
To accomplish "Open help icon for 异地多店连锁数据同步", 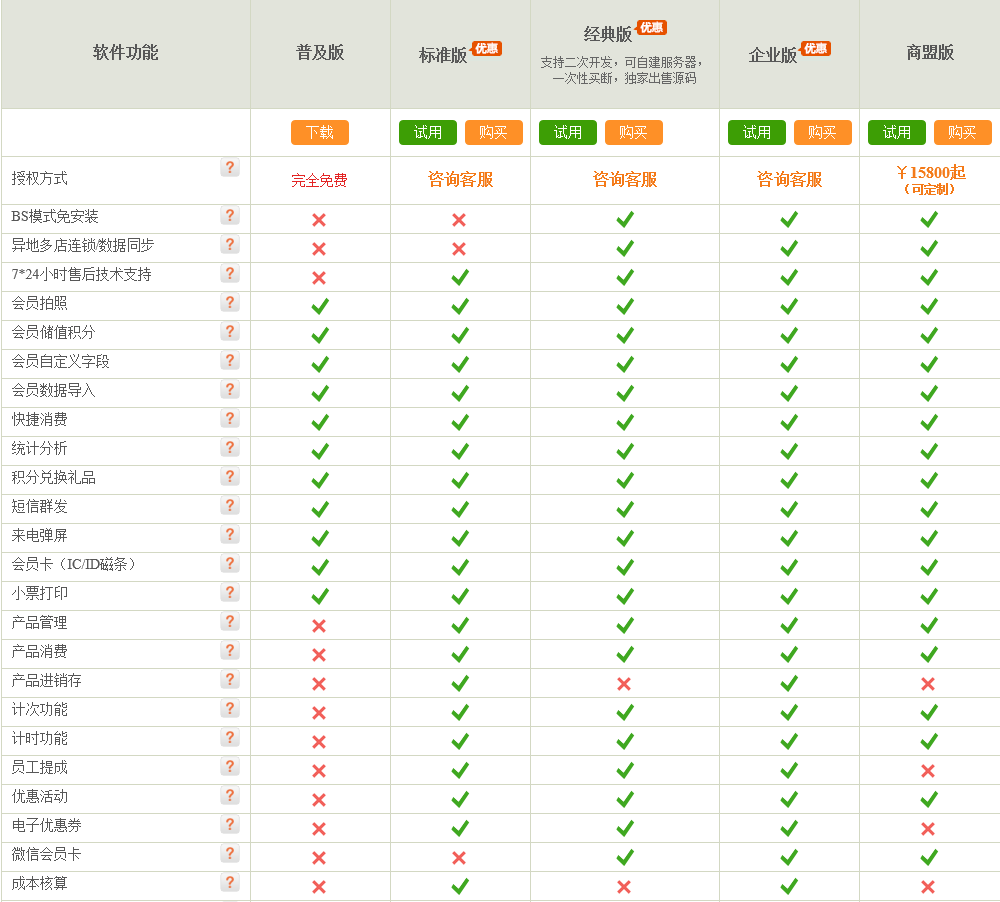I will click(230, 245).
